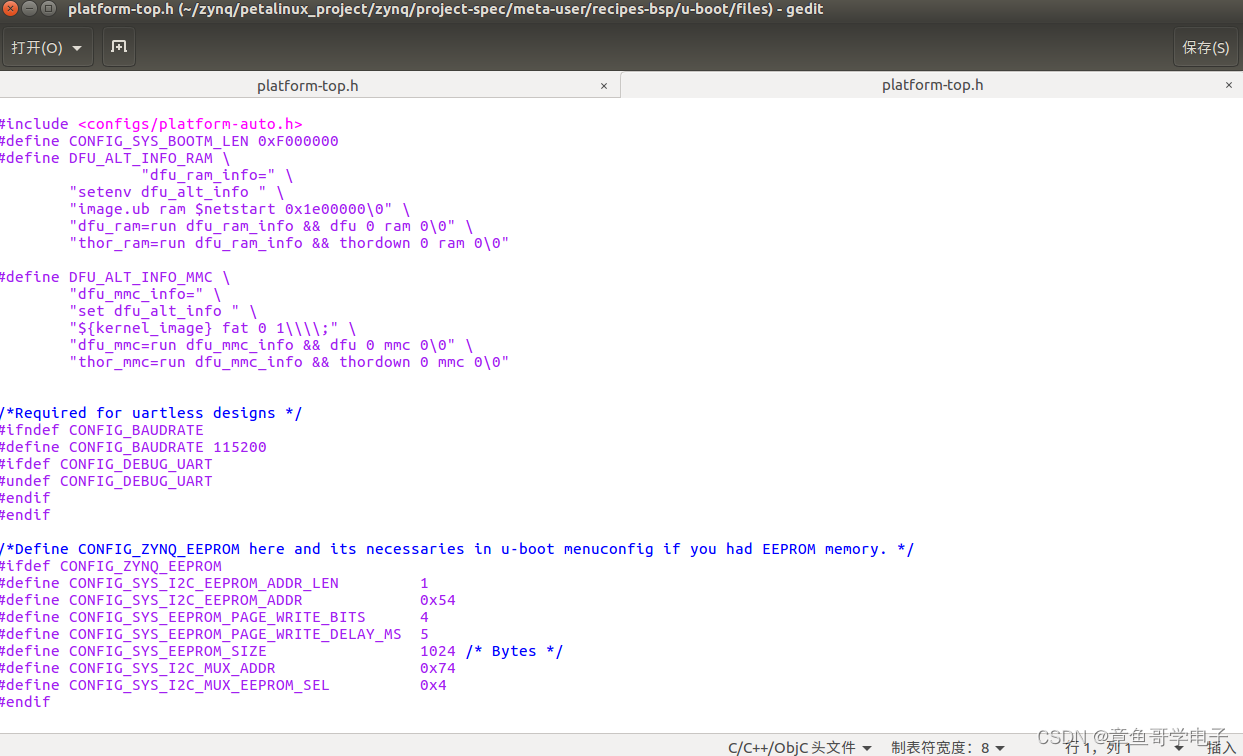Click the #include <configs/platform-auto.h> line
Screen dimensions: 1243x756
tap(151, 124)
